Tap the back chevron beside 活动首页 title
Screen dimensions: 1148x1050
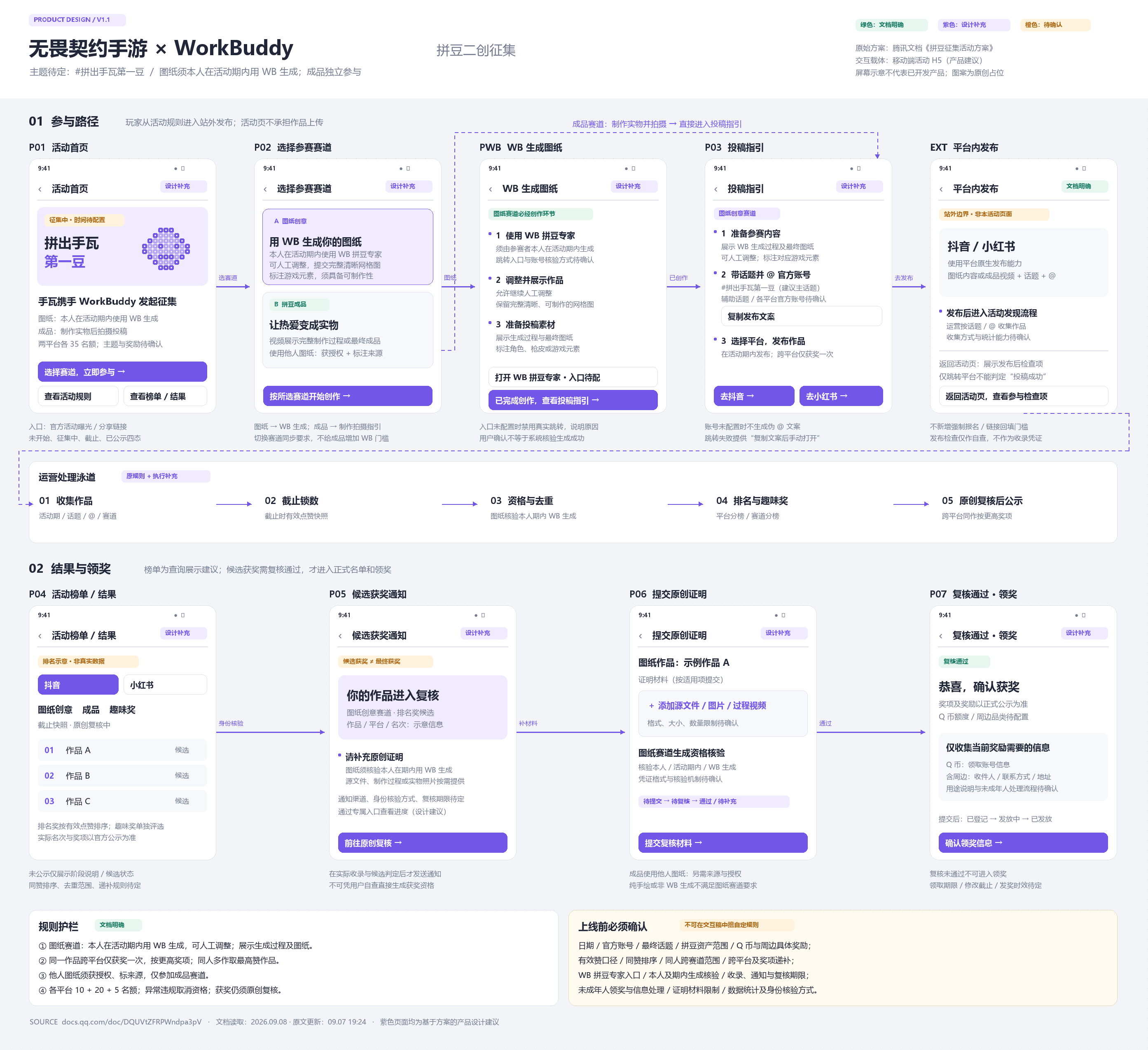pos(40,189)
